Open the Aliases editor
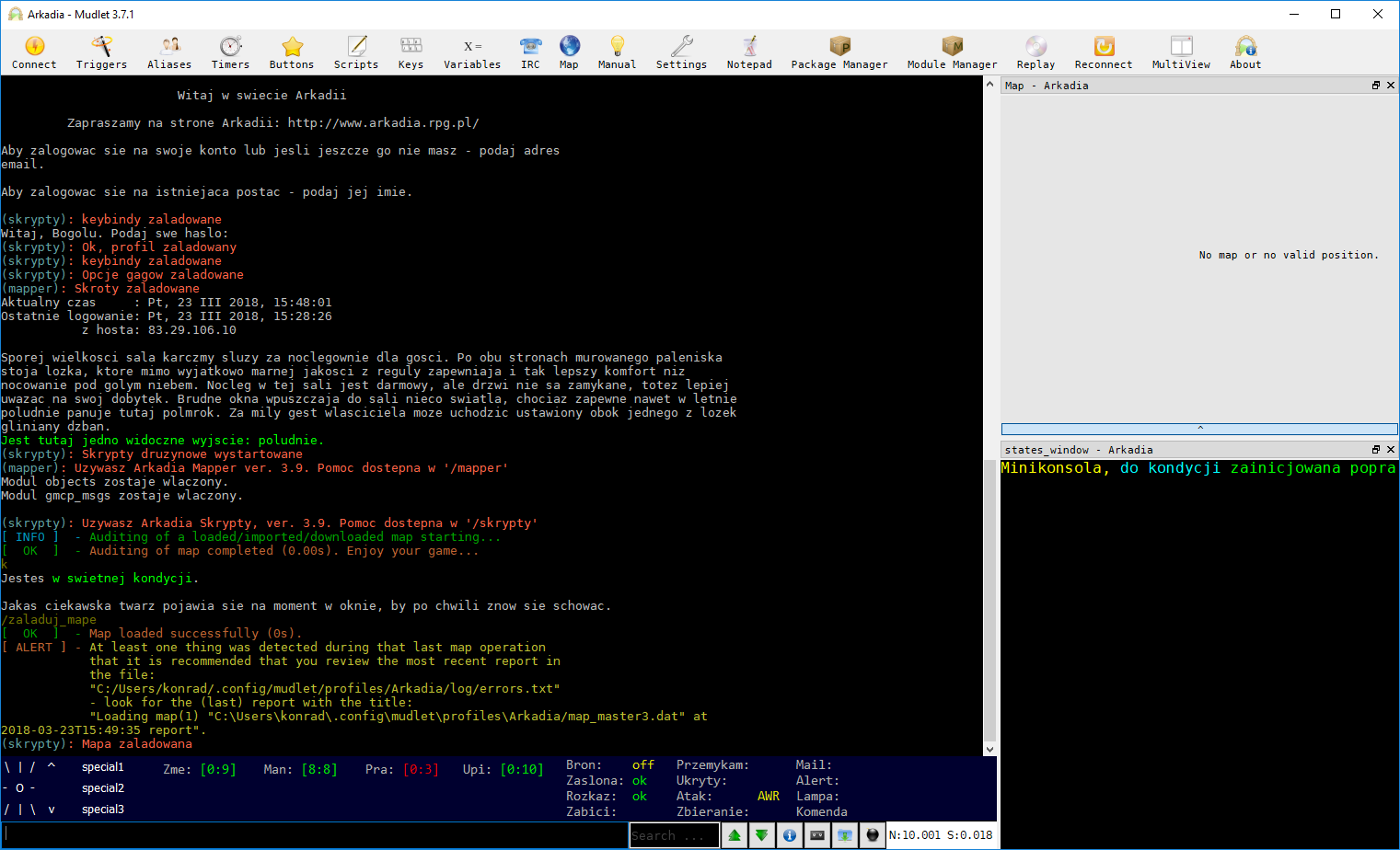Screen dimensions: 1400x850 169,52
